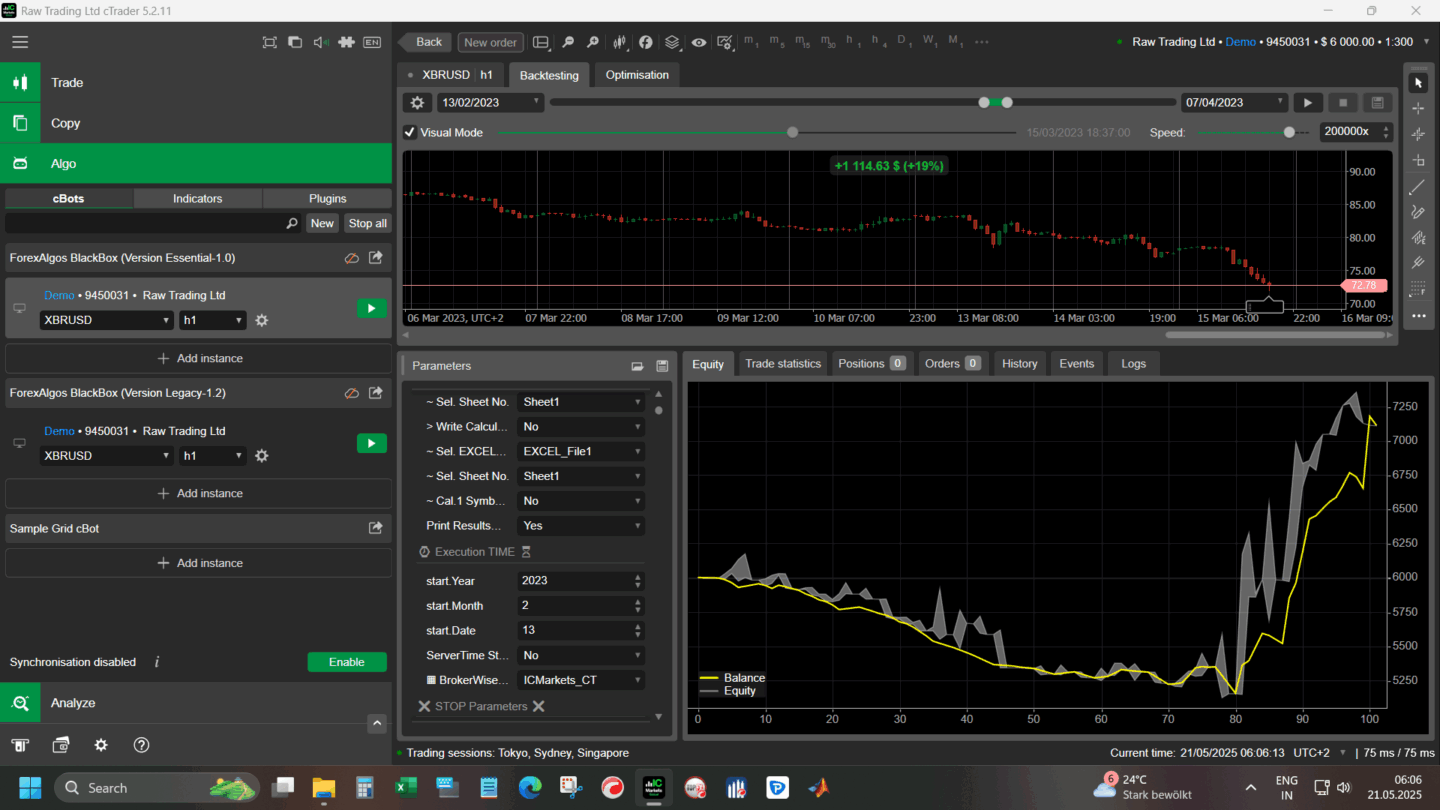Open the backtest start date dropdown 13/02/2023
The image size is (1440, 810).
tap(490, 102)
